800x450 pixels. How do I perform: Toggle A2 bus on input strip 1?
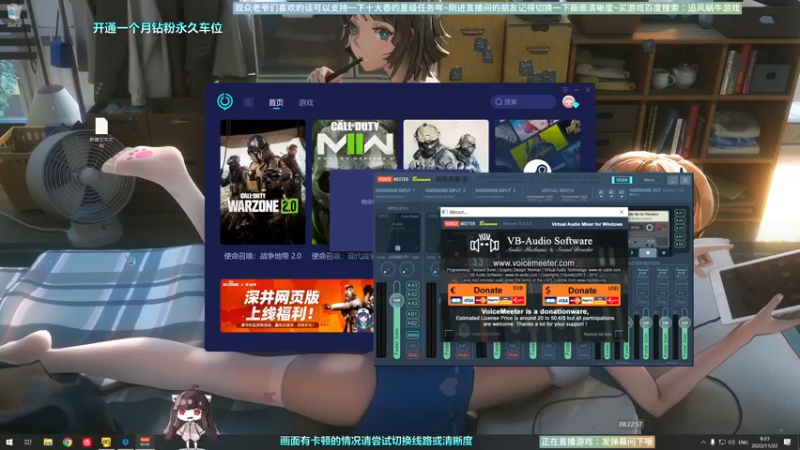click(x=412, y=294)
